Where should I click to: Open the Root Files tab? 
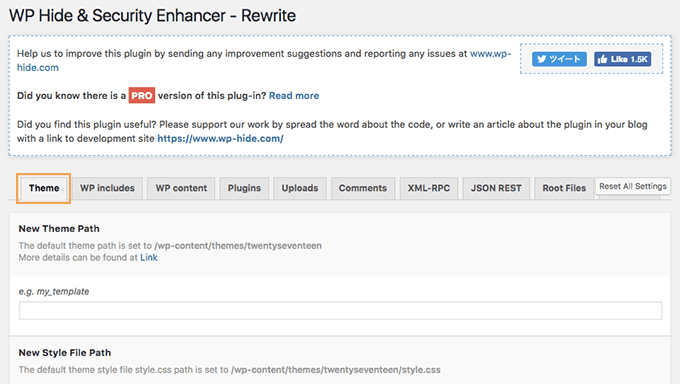coord(564,188)
